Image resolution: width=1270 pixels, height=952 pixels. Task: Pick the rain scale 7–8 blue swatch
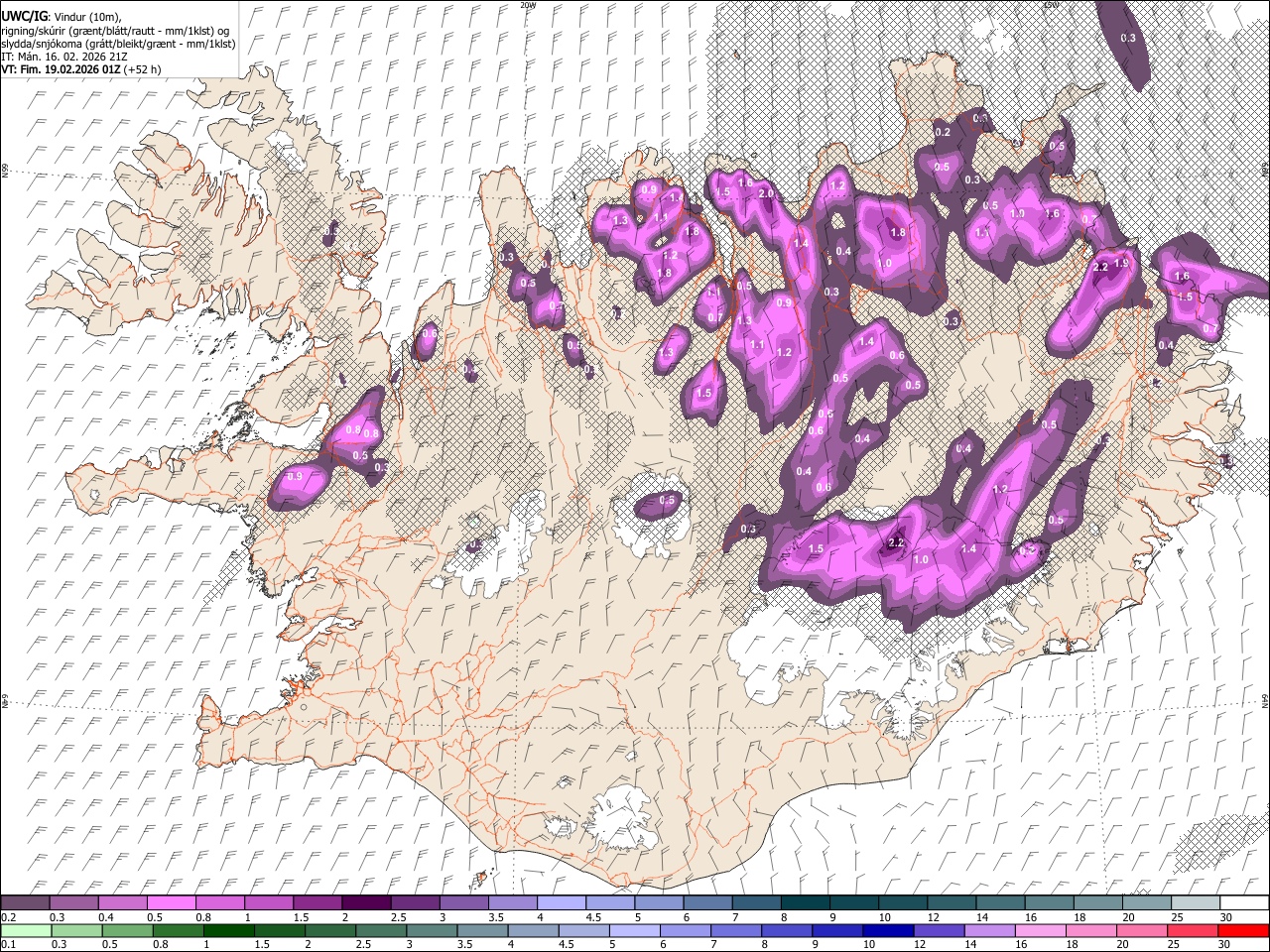tap(736, 930)
